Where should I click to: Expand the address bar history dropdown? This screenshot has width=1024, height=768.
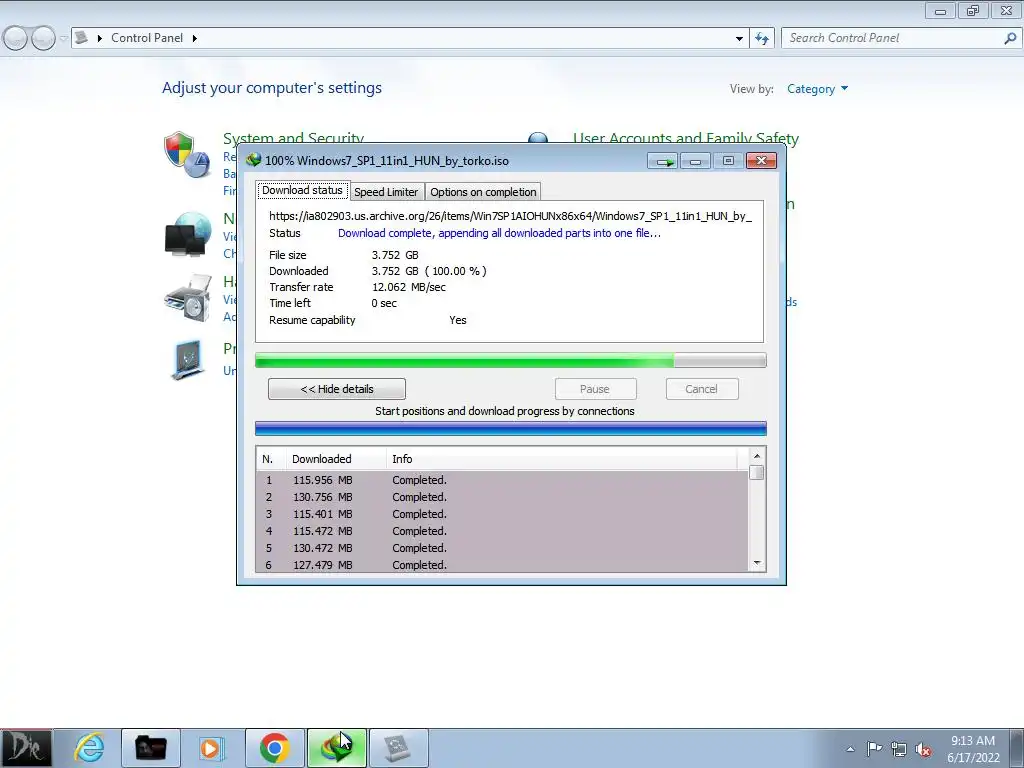click(x=739, y=39)
